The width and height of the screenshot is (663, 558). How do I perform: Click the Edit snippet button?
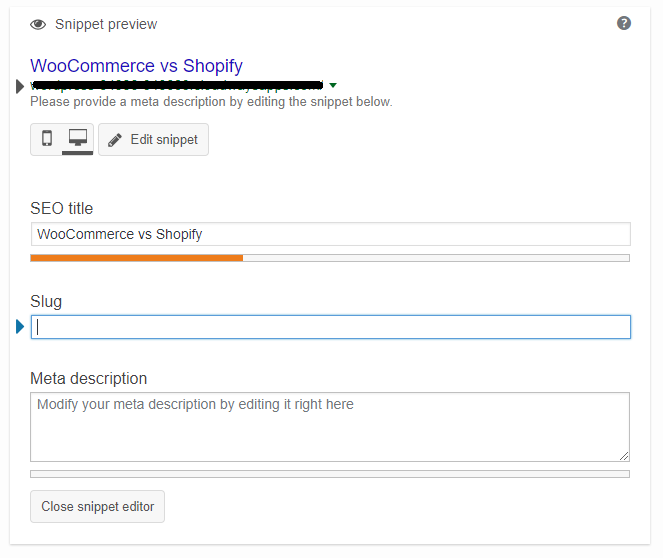tap(153, 140)
